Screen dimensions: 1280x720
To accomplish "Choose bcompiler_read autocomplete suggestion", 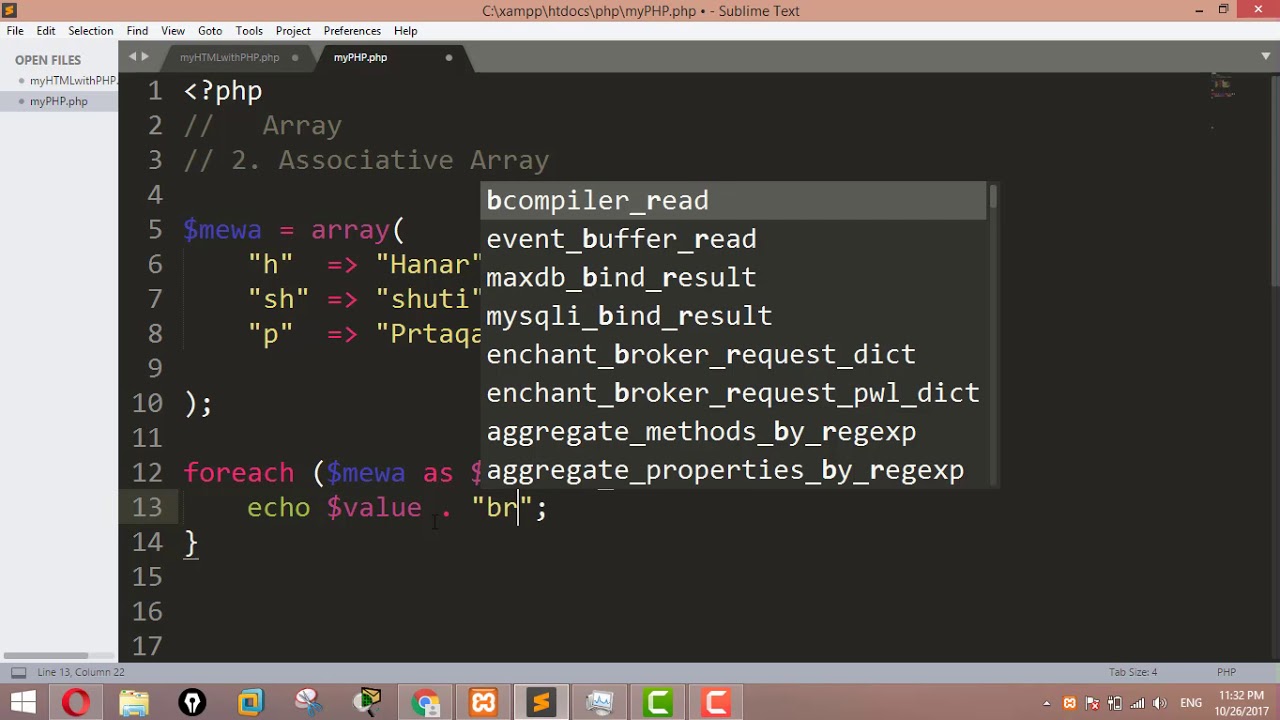I will (x=735, y=200).
